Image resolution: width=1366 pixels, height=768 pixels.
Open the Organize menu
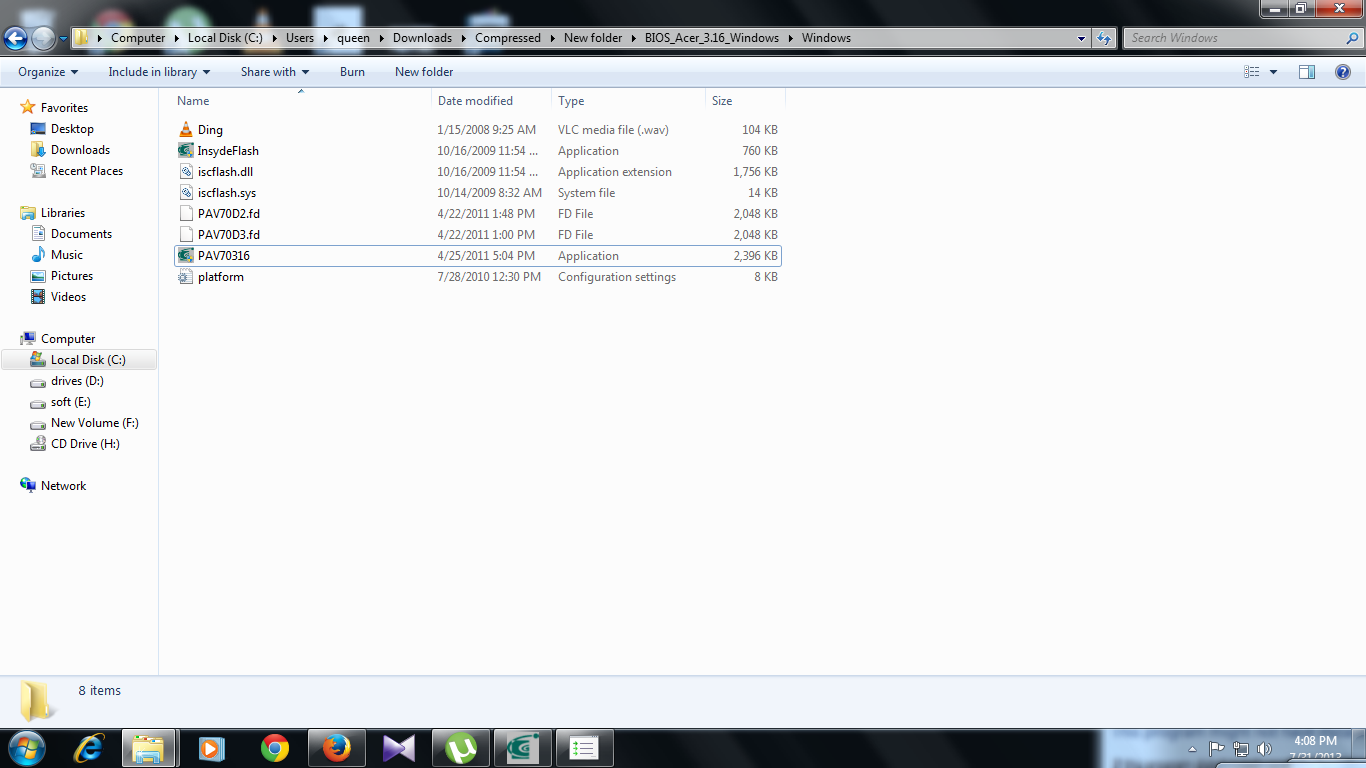point(48,72)
